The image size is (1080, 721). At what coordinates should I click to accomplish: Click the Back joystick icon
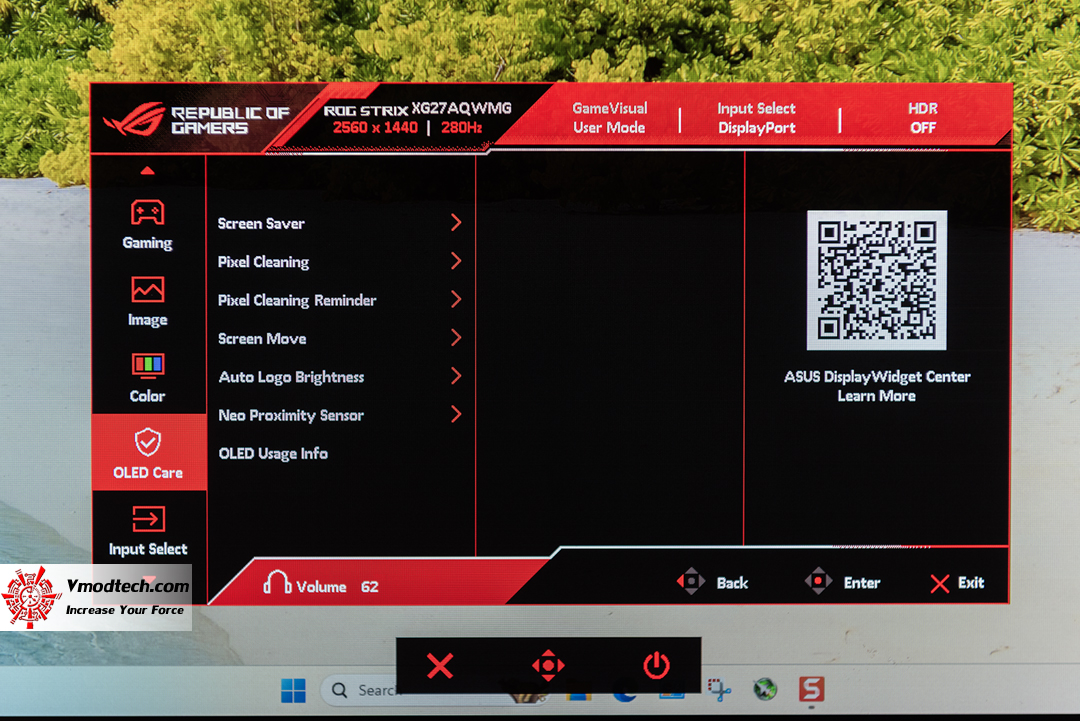coord(691,582)
